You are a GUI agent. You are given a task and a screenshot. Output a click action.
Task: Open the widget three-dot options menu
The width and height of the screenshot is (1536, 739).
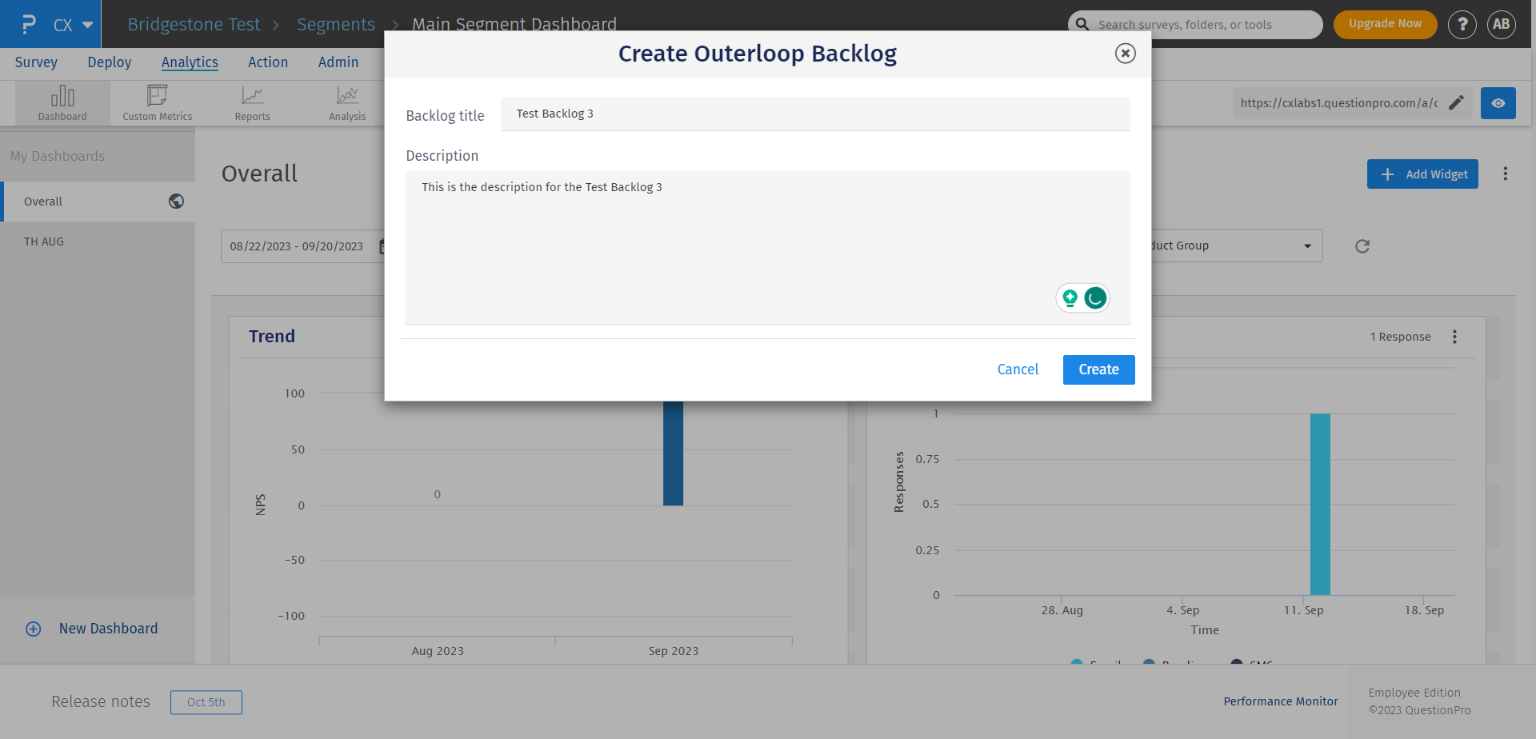pos(1455,337)
